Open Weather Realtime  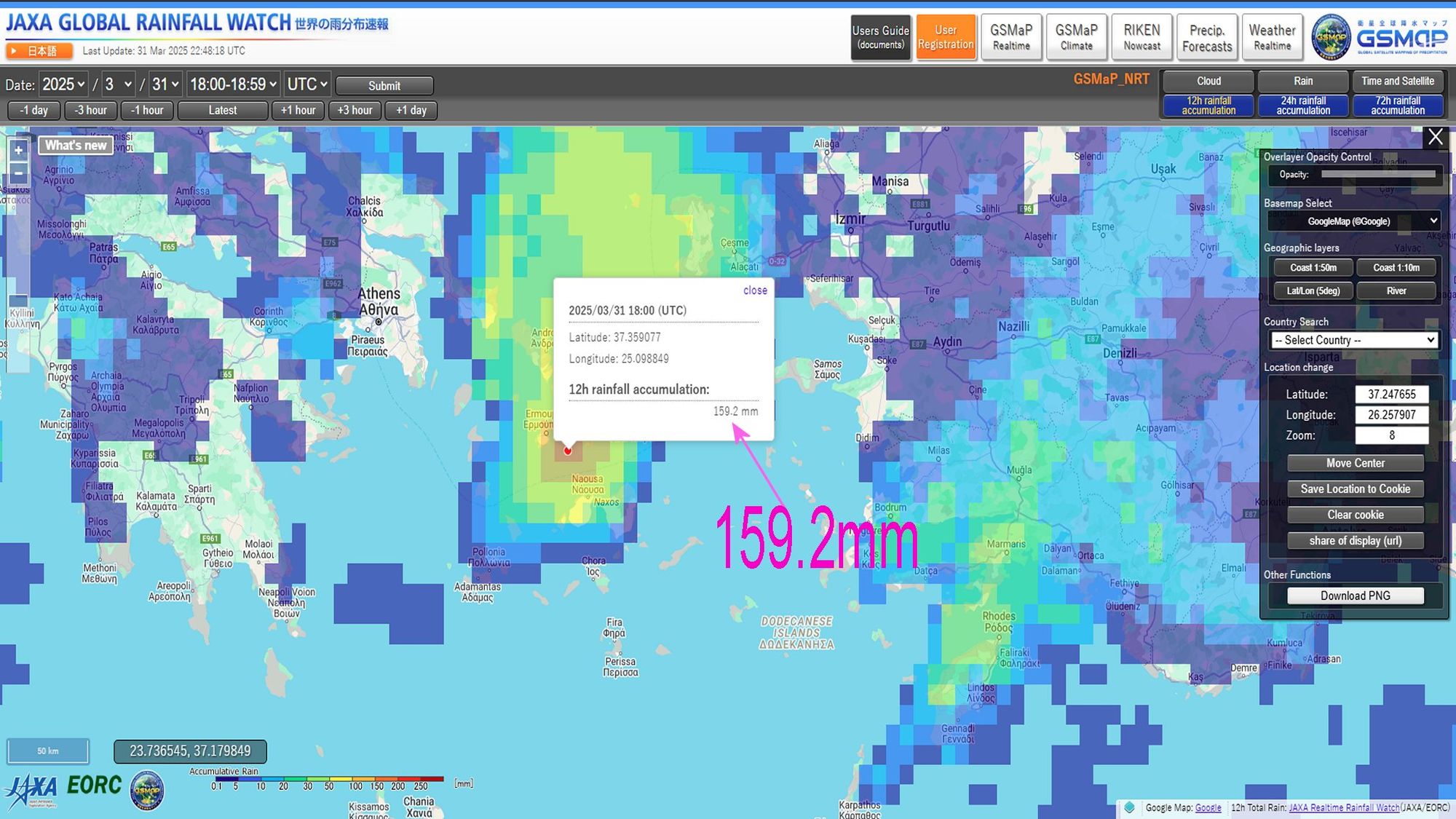[x=1272, y=37]
